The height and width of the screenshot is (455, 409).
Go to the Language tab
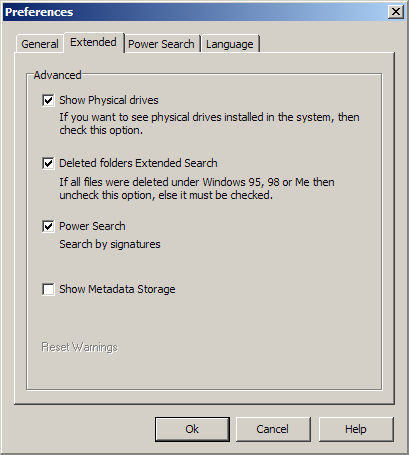(230, 44)
